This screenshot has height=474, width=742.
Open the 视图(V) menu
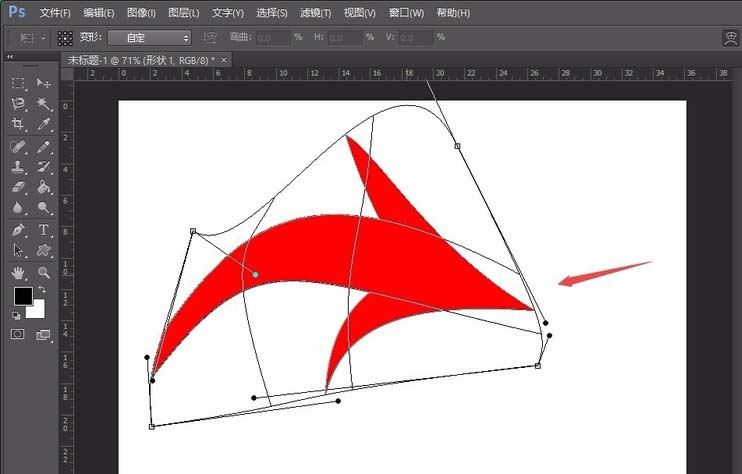pos(359,13)
